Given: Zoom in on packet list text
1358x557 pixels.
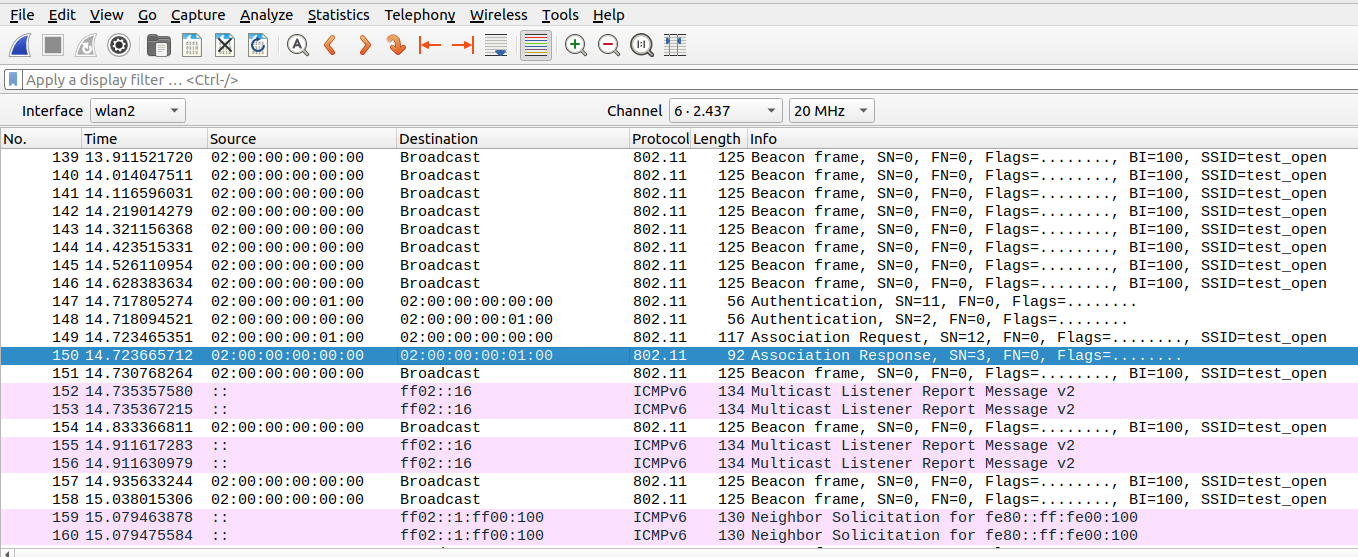Looking at the screenshot, I should pos(576,45).
